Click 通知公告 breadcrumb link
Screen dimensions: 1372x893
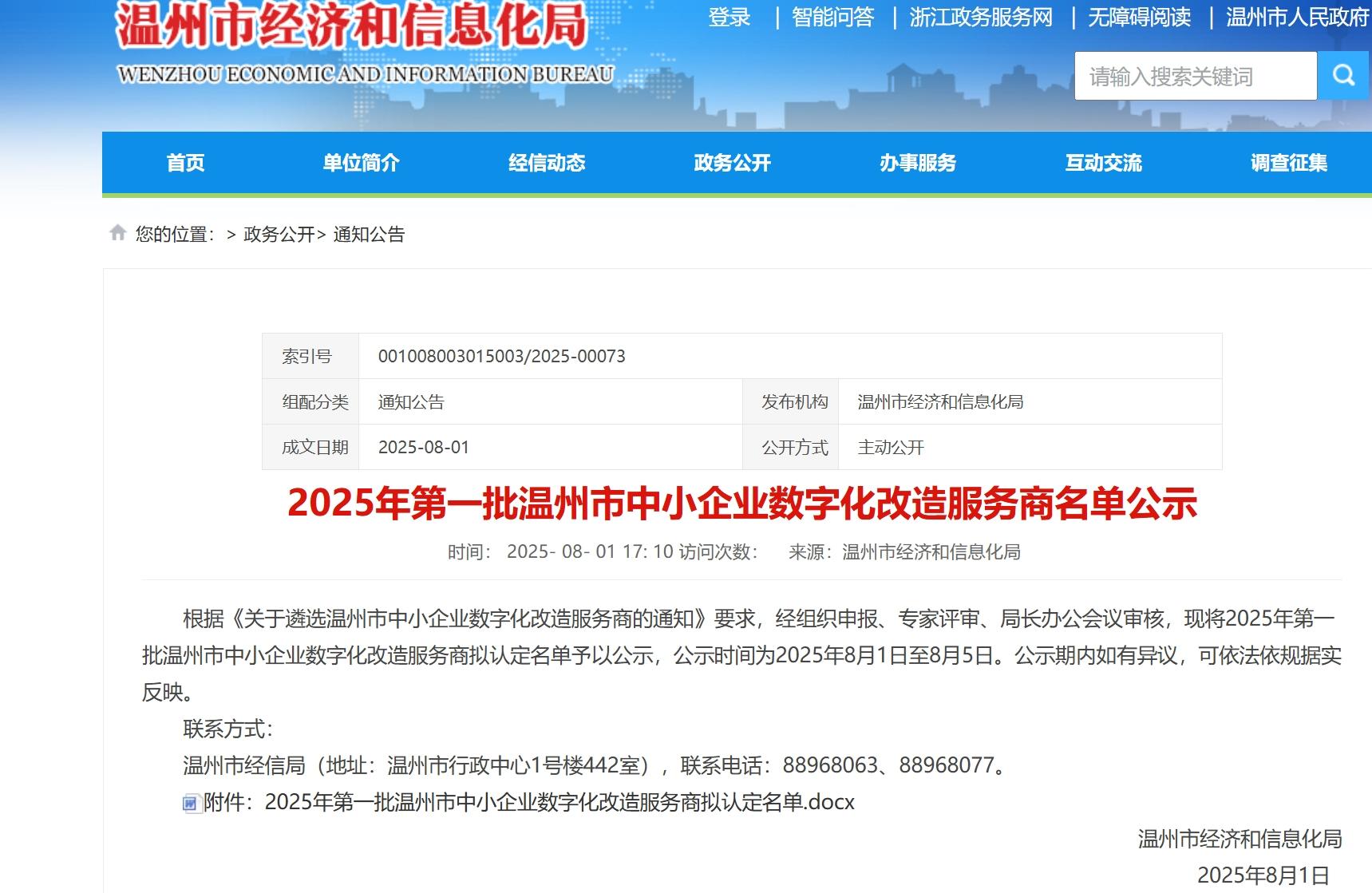369,235
